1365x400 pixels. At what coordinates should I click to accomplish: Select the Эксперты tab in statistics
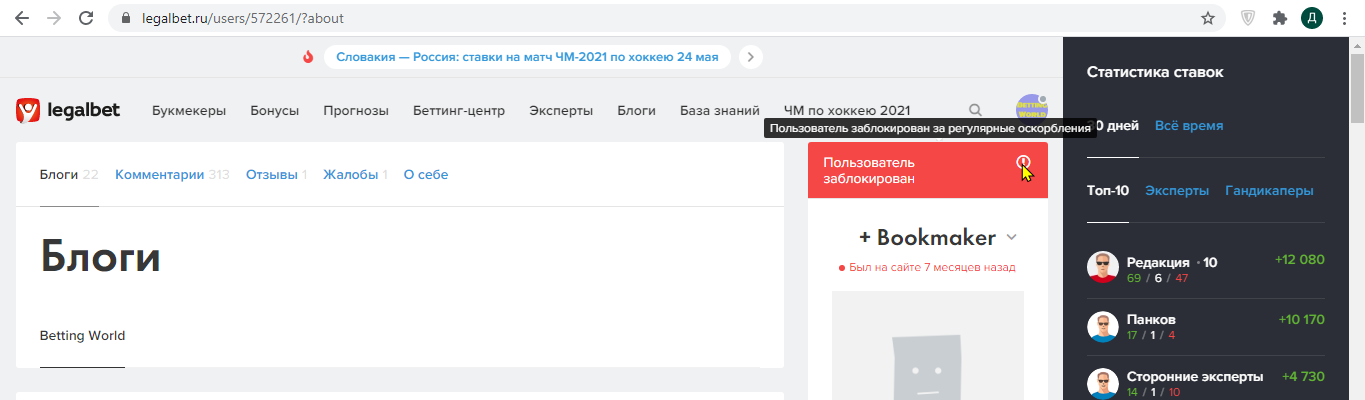1176,190
